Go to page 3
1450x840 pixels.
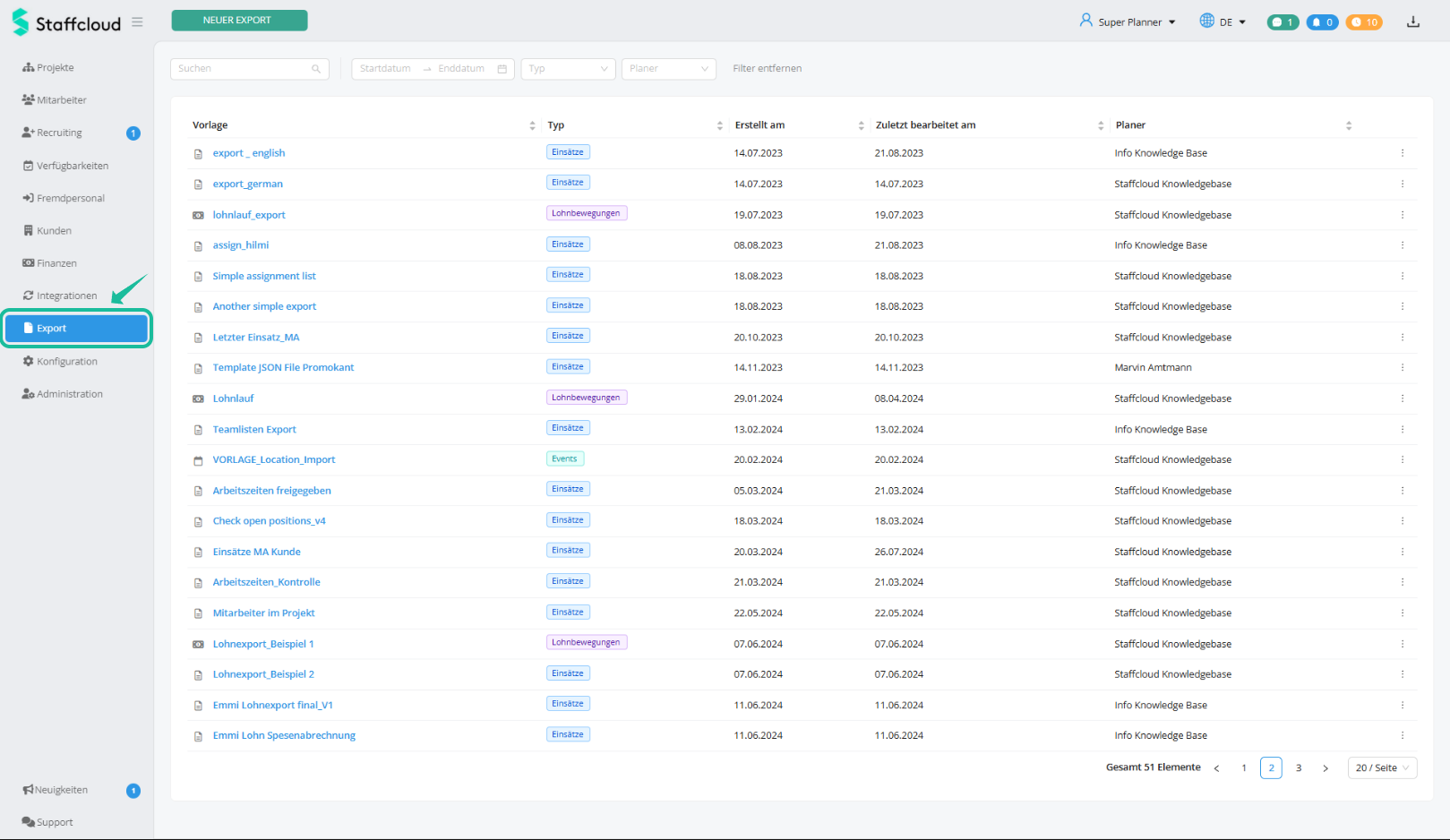click(x=1299, y=768)
